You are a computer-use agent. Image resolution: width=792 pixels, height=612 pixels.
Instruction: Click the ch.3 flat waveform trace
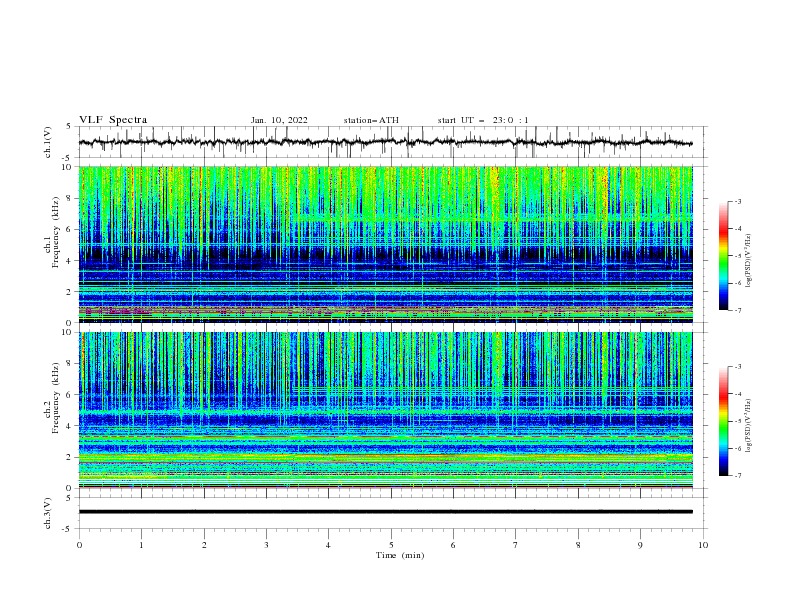(x=385, y=512)
